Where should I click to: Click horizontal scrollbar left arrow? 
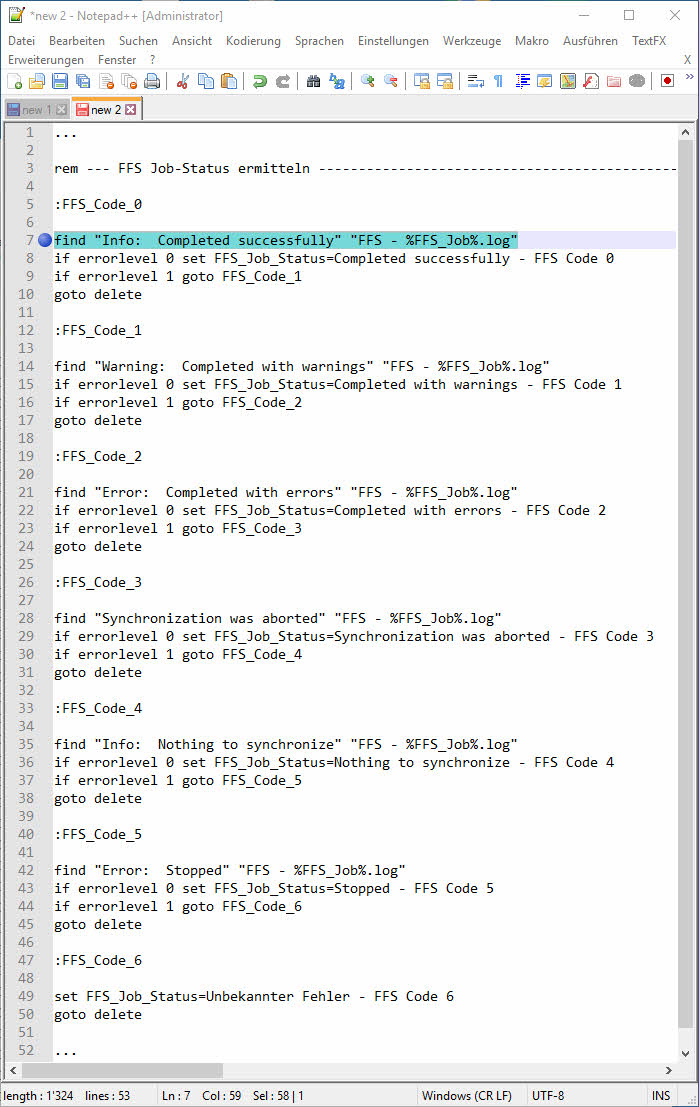pos(13,1070)
